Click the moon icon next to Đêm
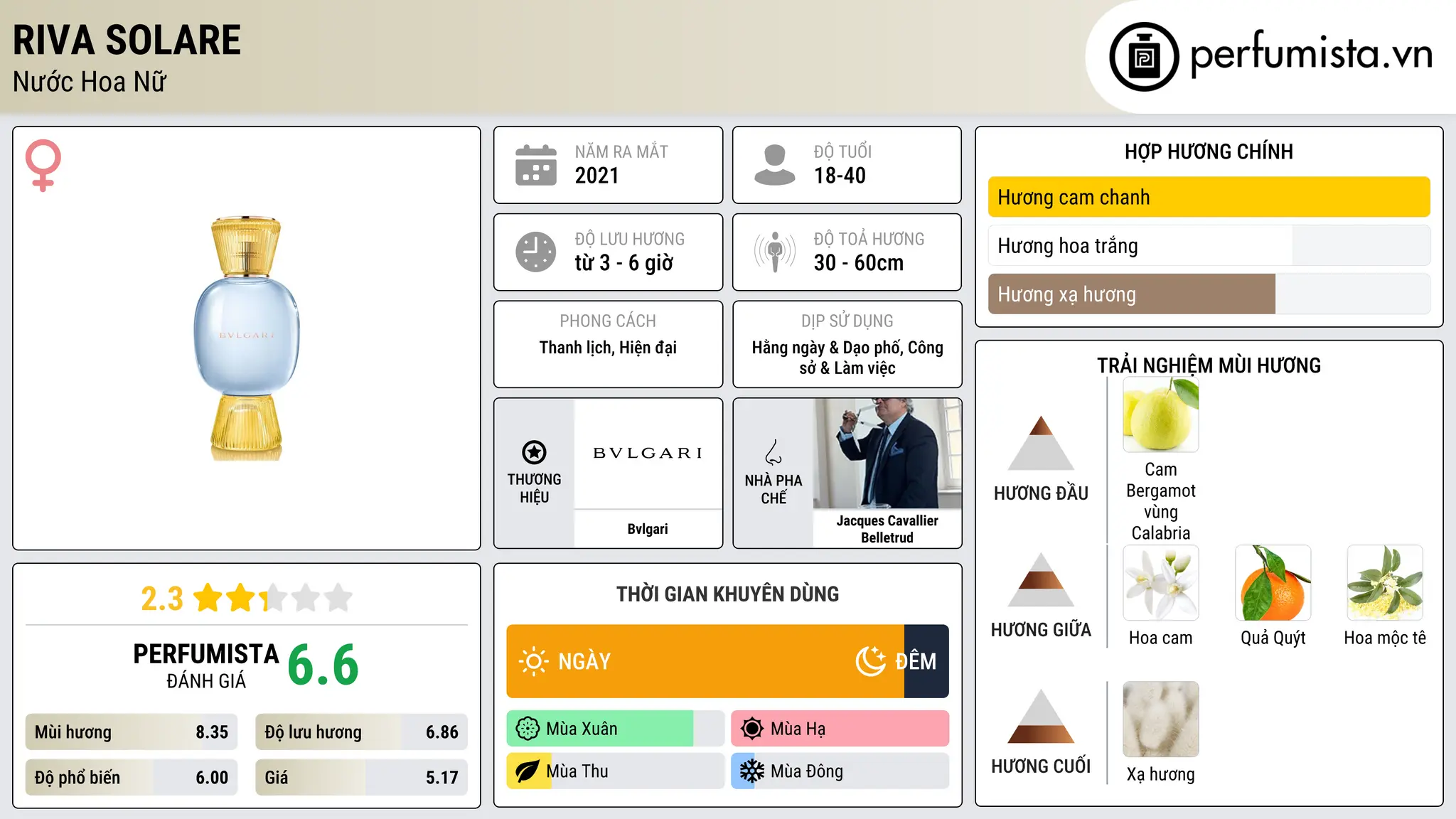Image resolution: width=1456 pixels, height=819 pixels. (870, 661)
